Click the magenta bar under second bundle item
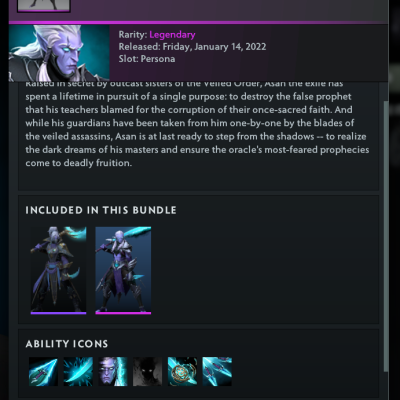Image resolution: width=400 pixels, height=400 pixels. pyautogui.click(x=123, y=313)
